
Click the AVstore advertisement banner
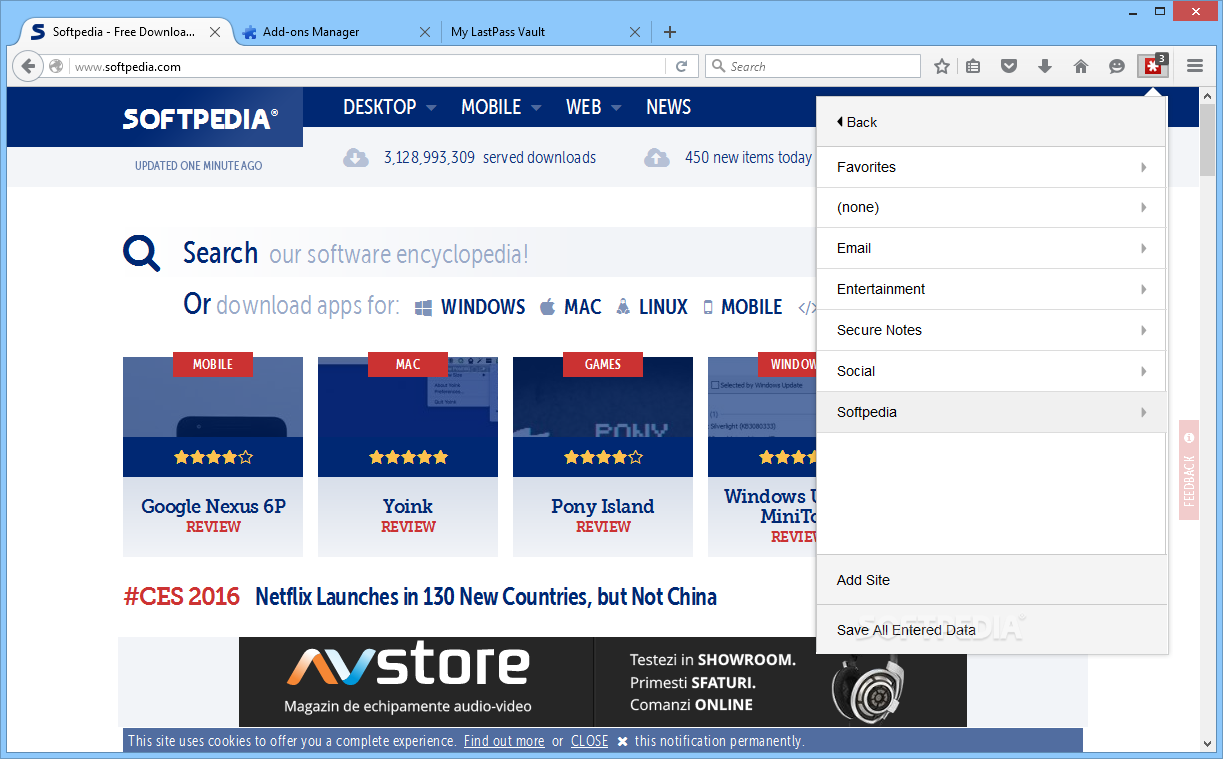pos(603,682)
